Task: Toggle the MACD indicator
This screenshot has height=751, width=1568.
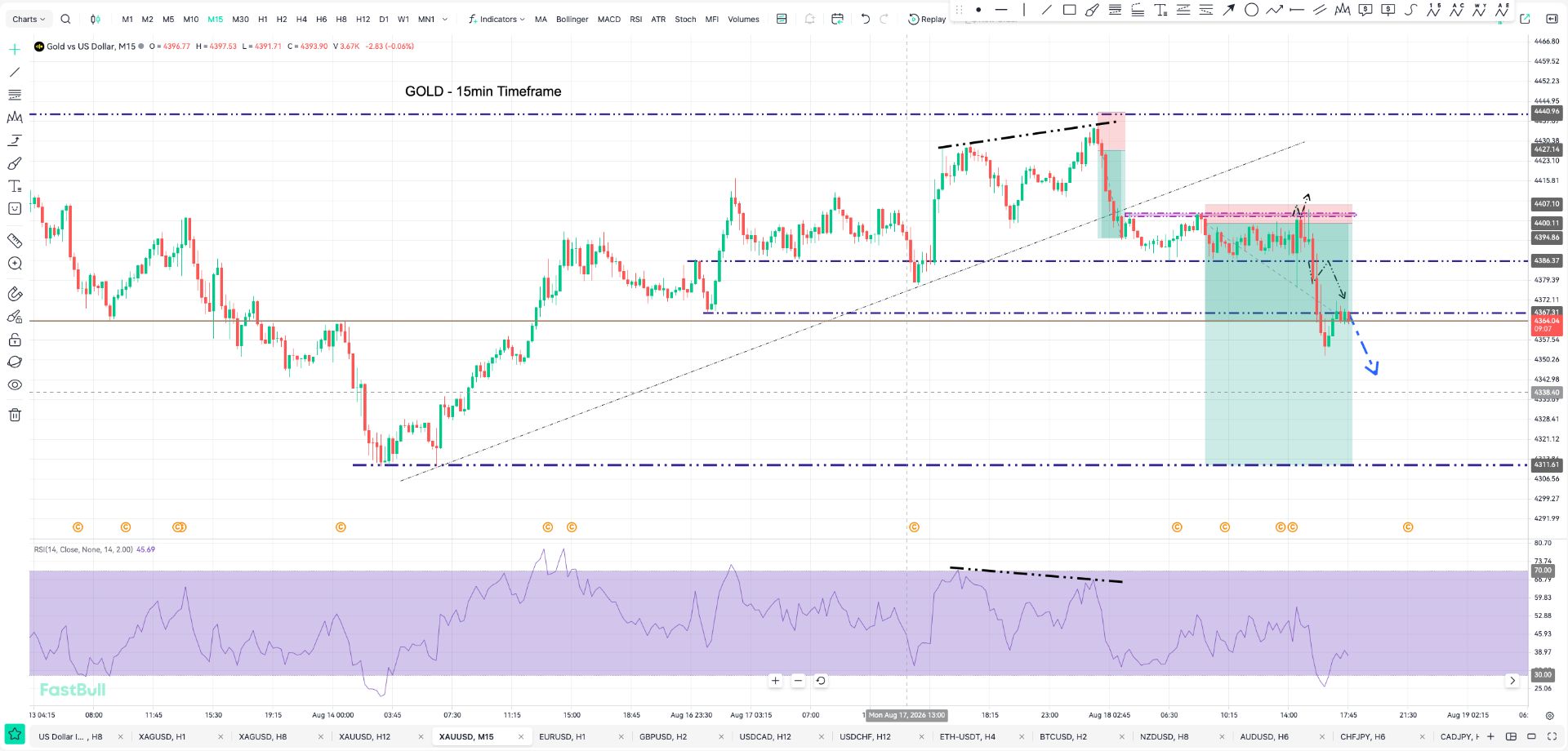Action: point(609,19)
